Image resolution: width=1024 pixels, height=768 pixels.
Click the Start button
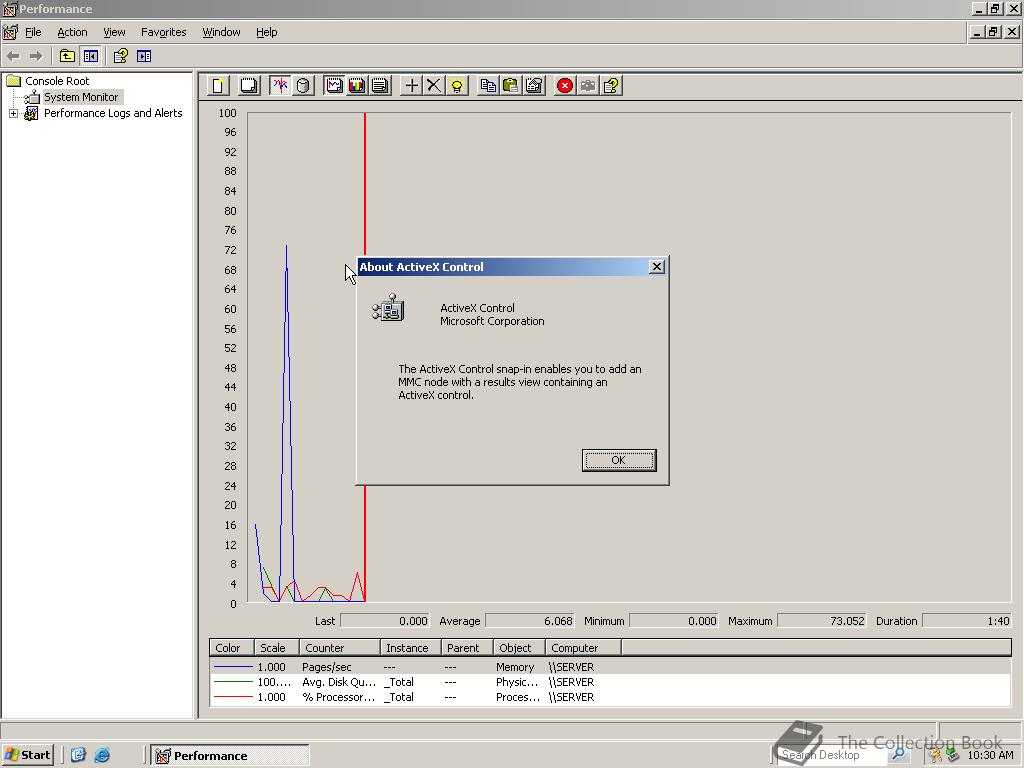pos(27,755)
